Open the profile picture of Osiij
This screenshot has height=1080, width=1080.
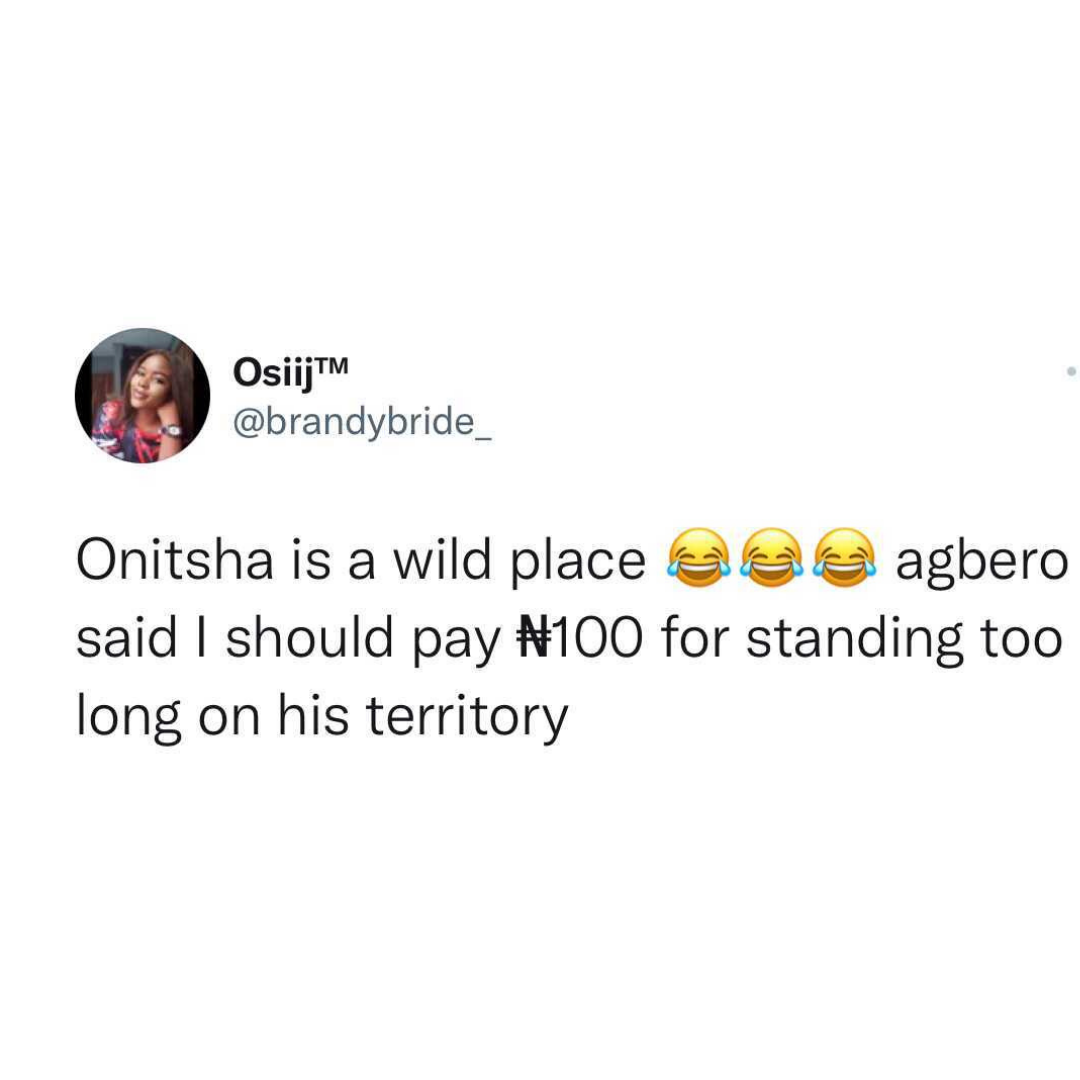pos(143,395)
